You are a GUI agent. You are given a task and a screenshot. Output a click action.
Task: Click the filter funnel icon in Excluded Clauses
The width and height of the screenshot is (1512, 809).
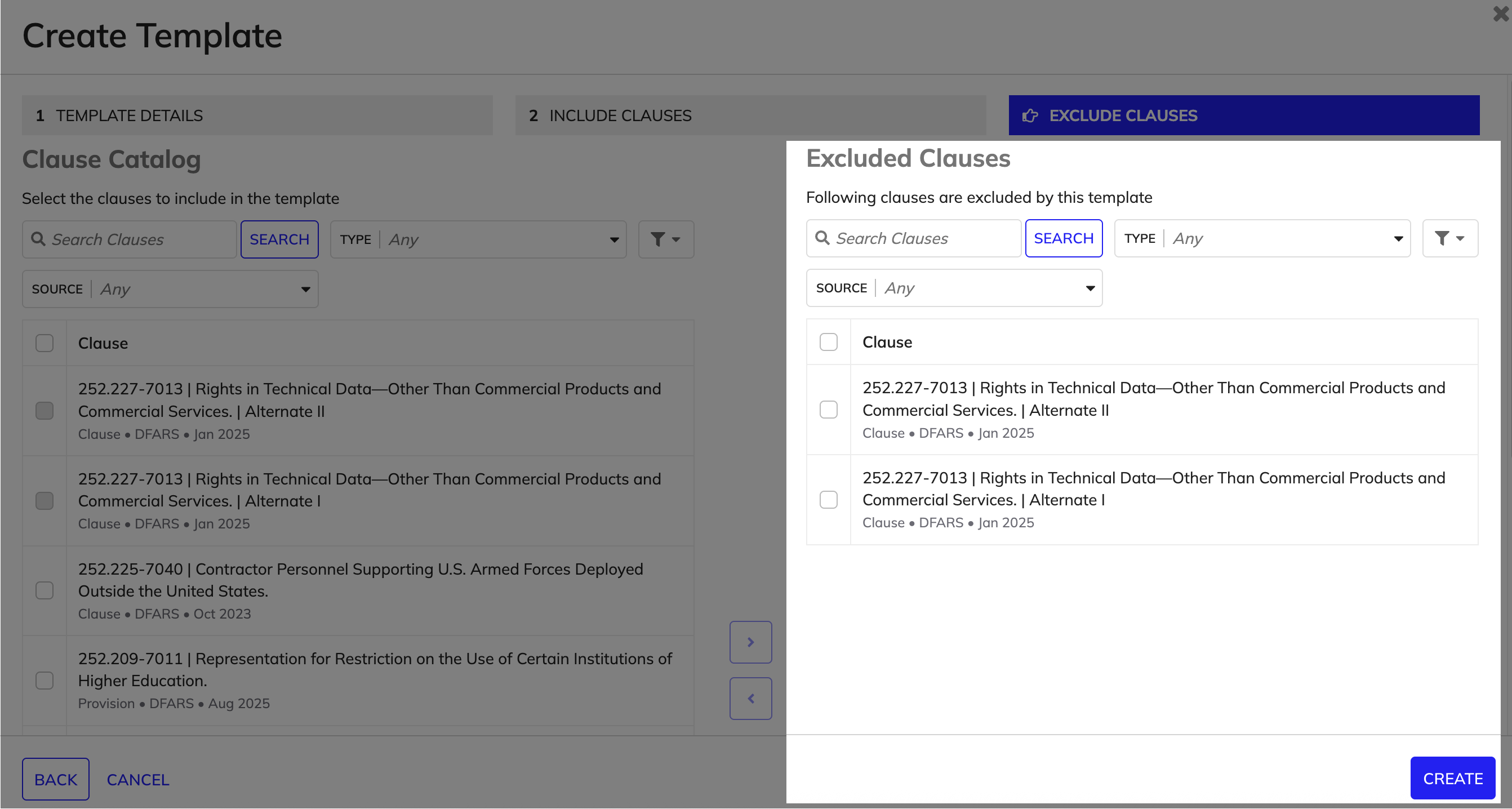(1449, 238)
